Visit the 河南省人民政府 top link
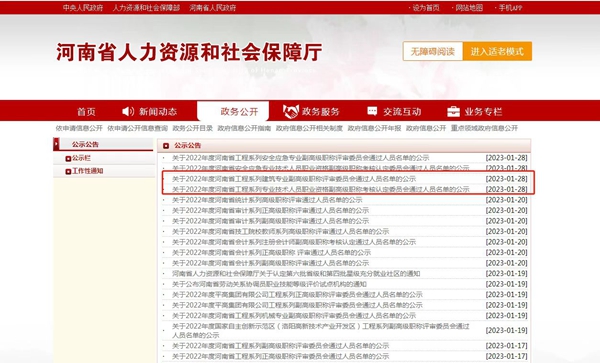Viewport: 600px width, 363px height. pyautogui.click(x=213, y=8)
